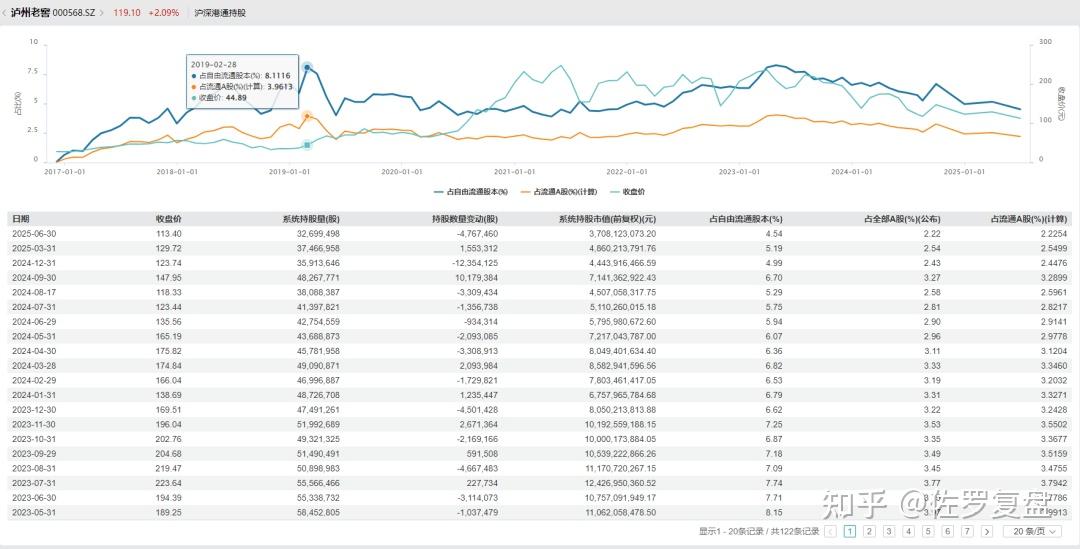Click the 2023-07-31 date cell

click(34, 483)
